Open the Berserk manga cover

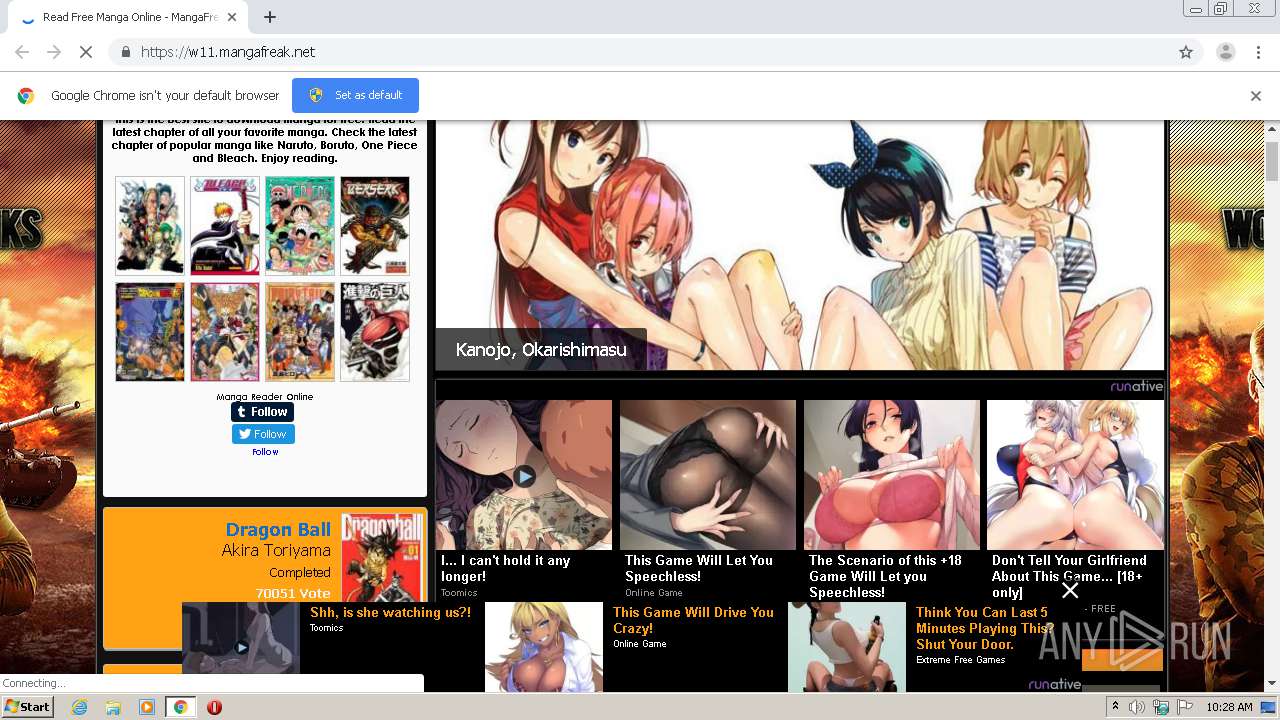[x=375, y=226]
